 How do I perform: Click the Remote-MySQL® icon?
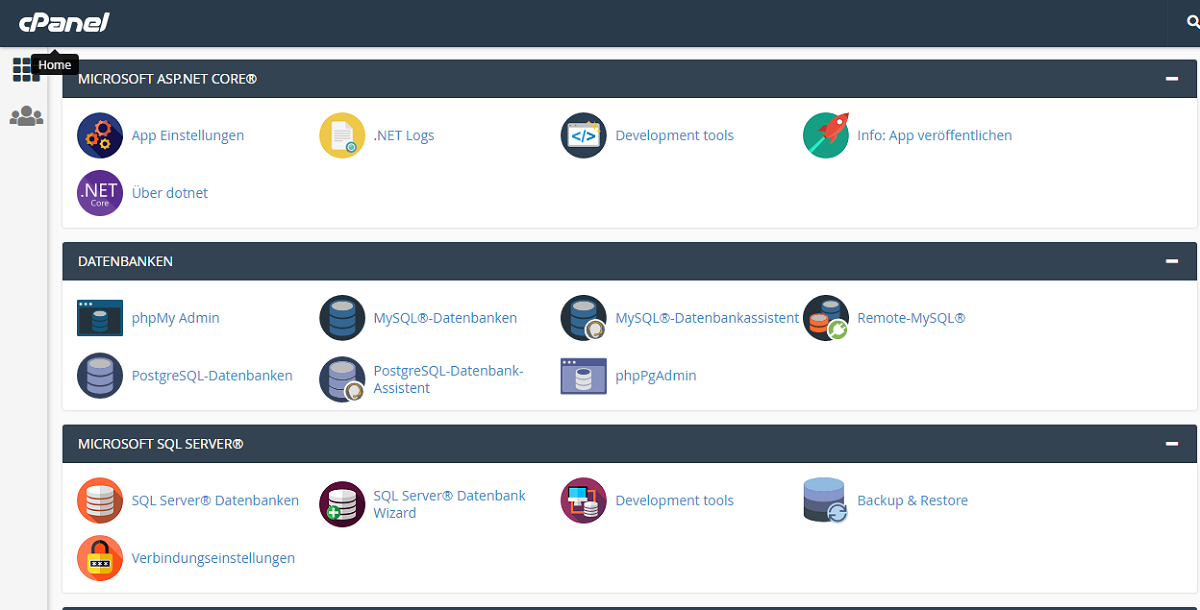pos(826,318)
